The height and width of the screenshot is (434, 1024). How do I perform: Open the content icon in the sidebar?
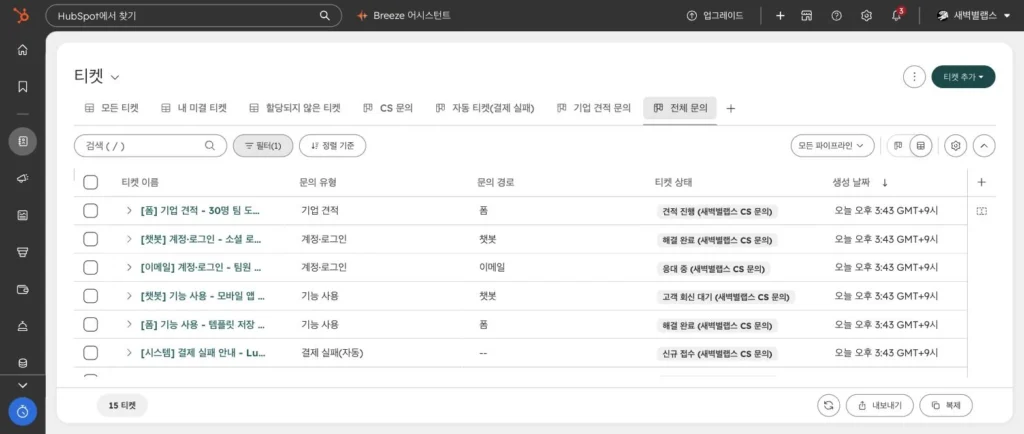tap(22, 215)
